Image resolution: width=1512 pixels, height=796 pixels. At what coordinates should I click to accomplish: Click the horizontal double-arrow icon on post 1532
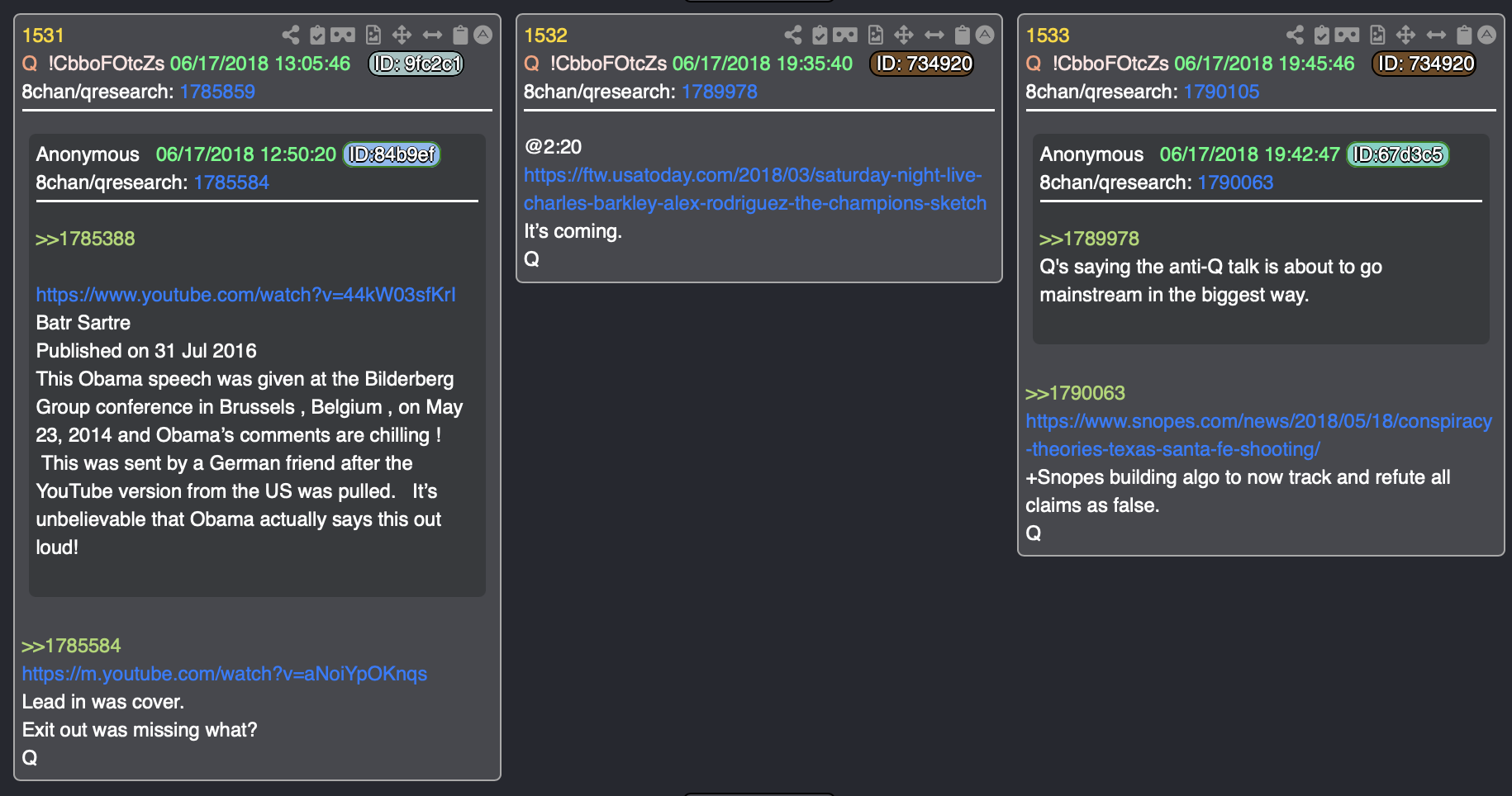click(934, 35)
